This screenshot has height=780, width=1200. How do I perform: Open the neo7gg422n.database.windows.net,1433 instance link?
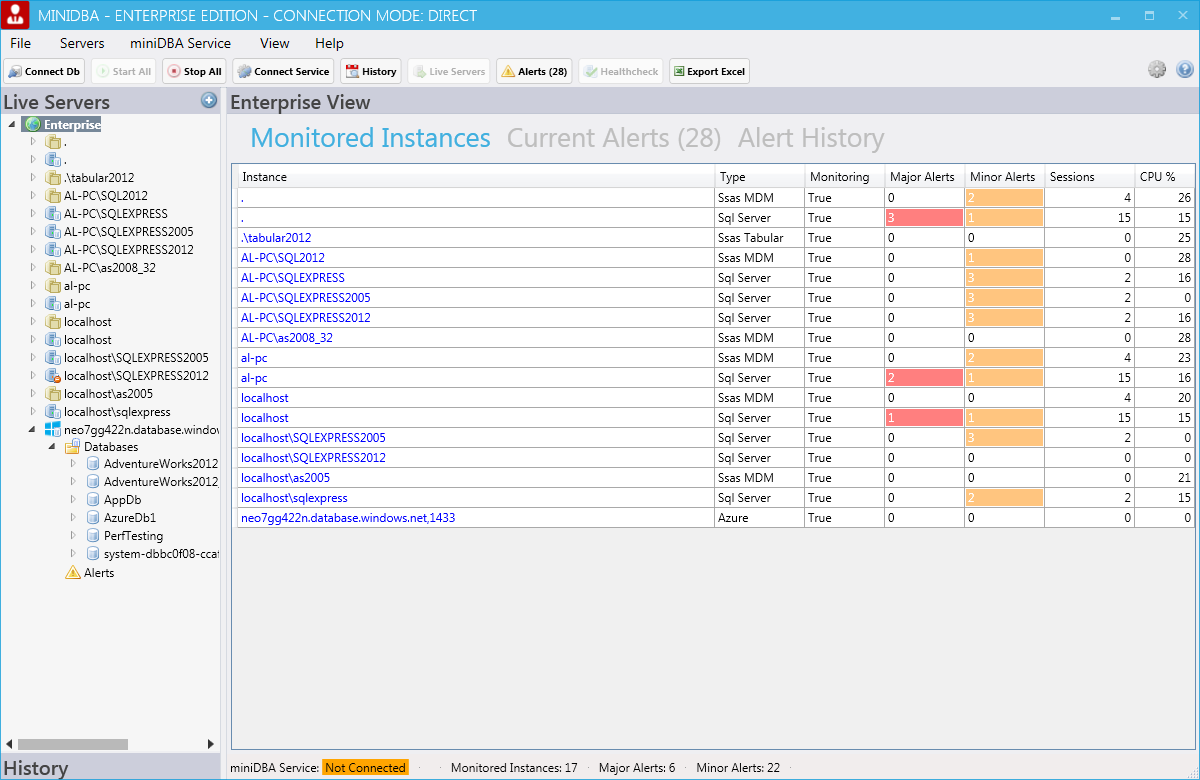(x=349, y=518)
